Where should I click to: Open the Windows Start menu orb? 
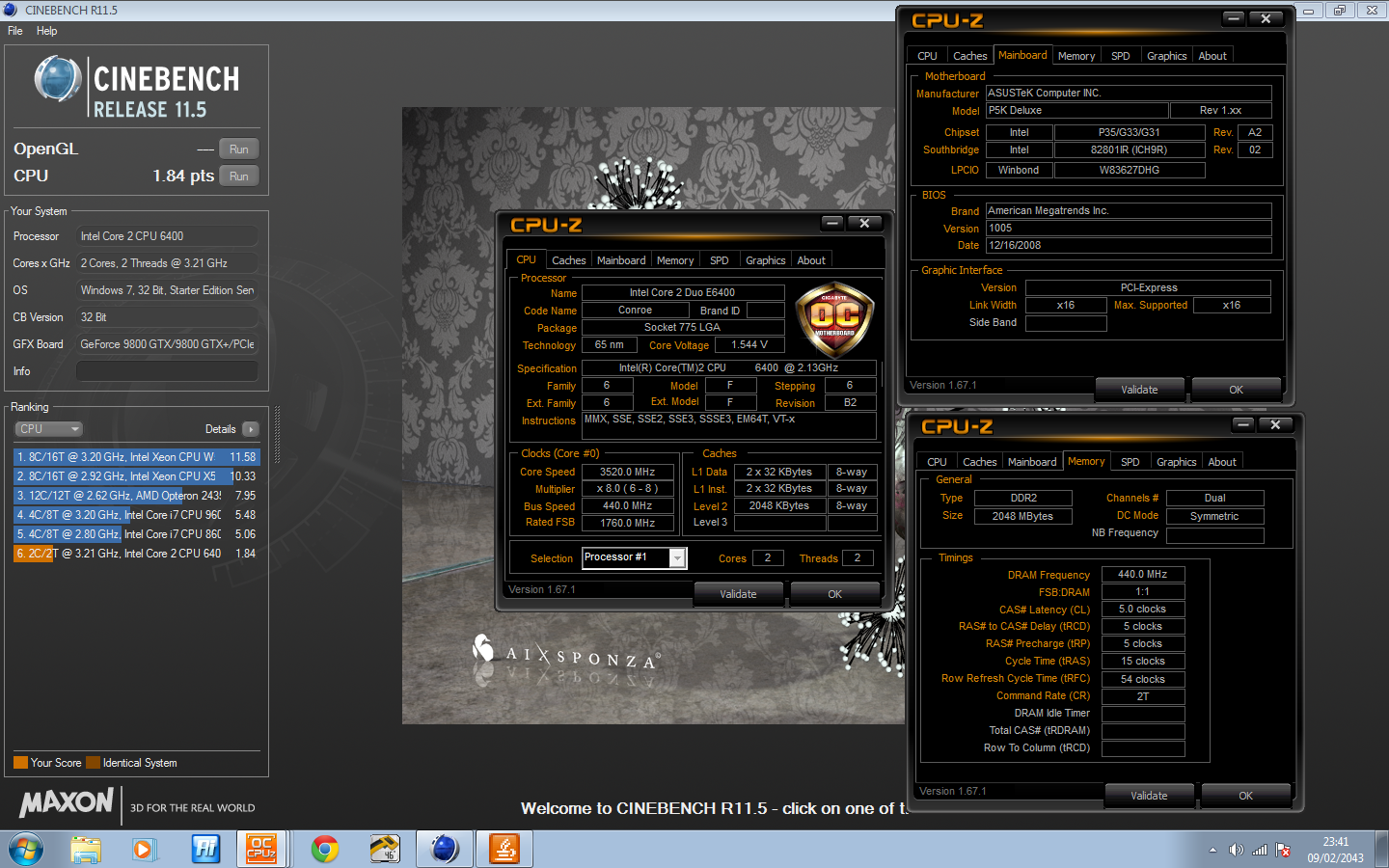26,850
